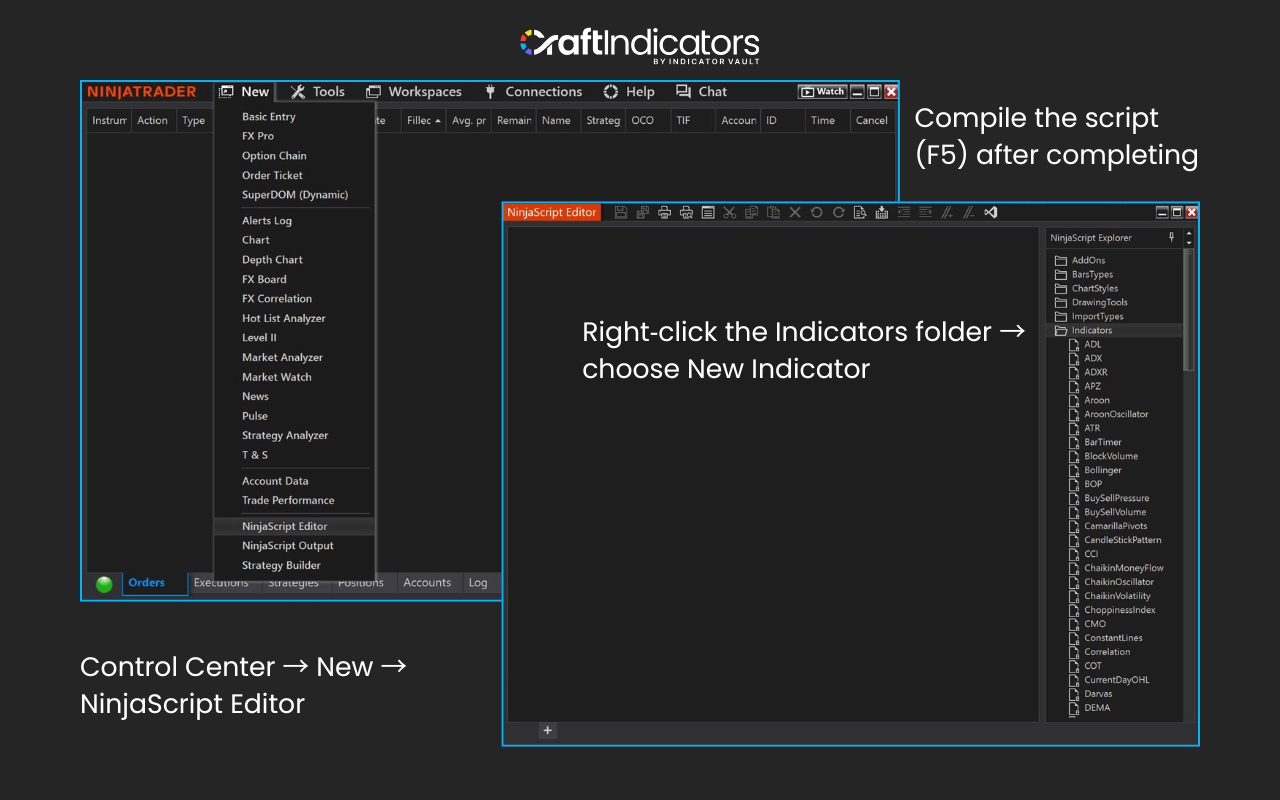This screenshot has height=800, width=1280.
Task: Click the Increase Indent icon
Action: click(x=926, y=212)
